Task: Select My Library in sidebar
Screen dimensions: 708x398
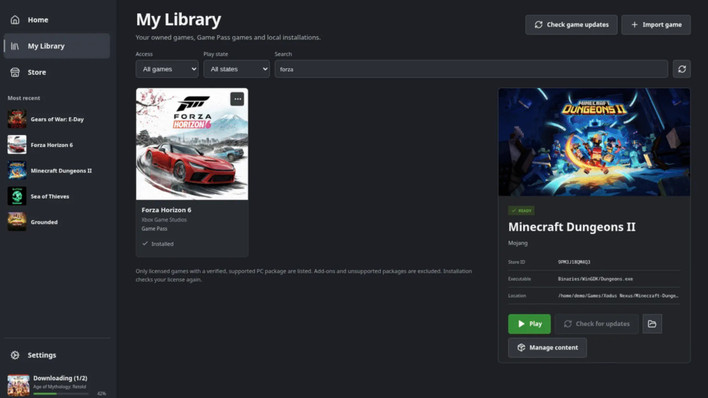Action: coord(56,46)
